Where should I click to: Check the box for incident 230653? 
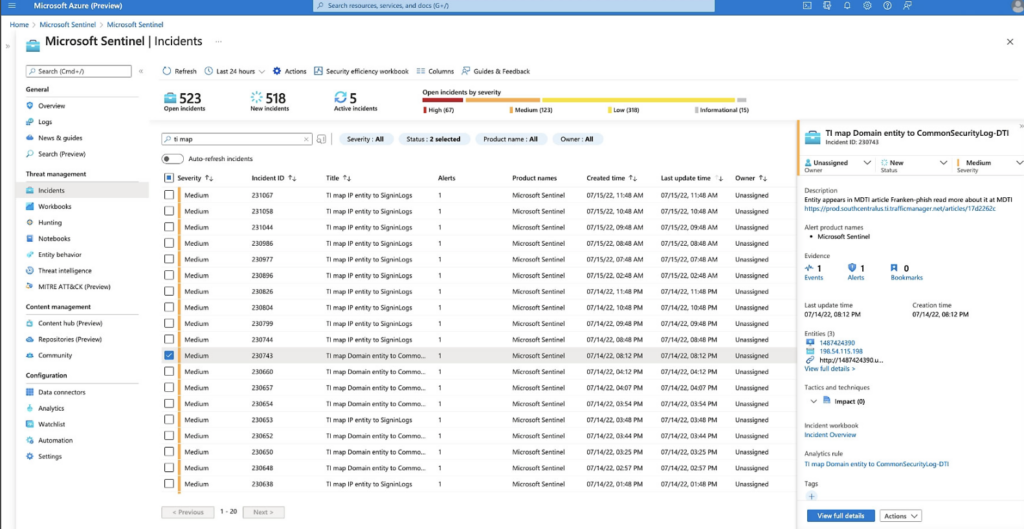[169, 420]
